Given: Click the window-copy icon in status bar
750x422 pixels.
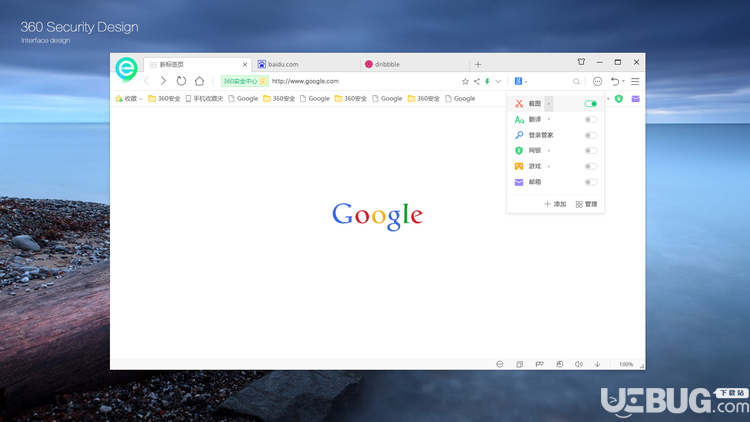Looking at the screenshot, I should pos(519,364).
